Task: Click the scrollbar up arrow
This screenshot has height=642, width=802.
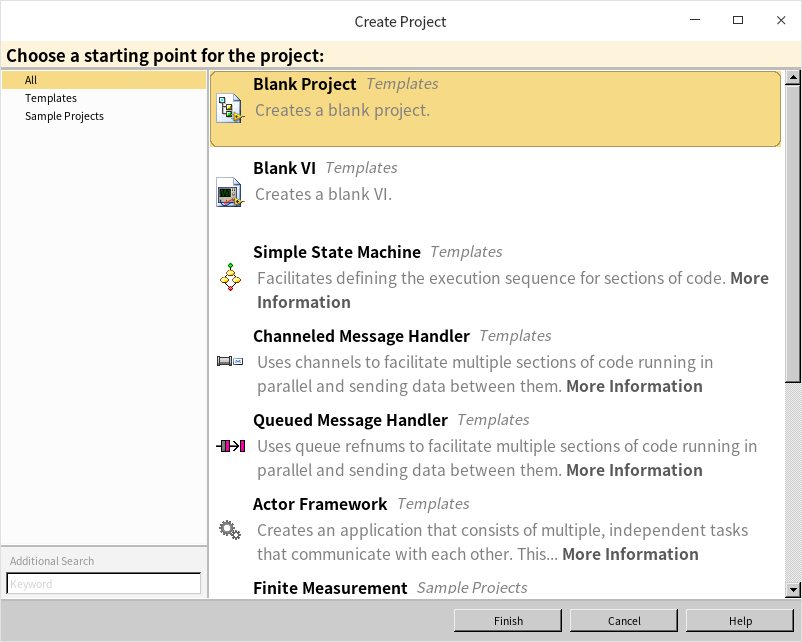Action: pyautogui.click(x=793, y=77)
